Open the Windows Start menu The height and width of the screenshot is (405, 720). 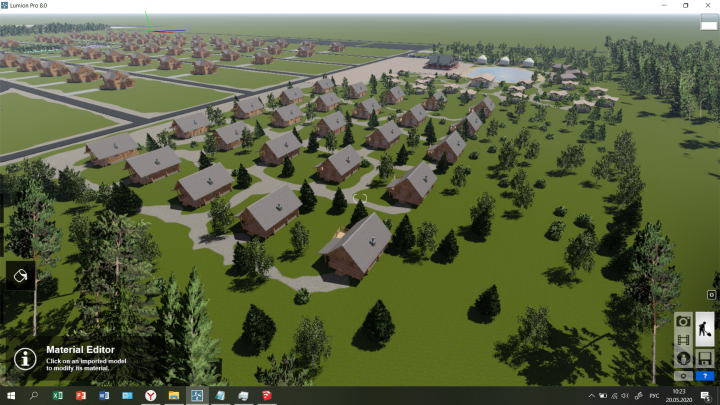pos(11,395)
